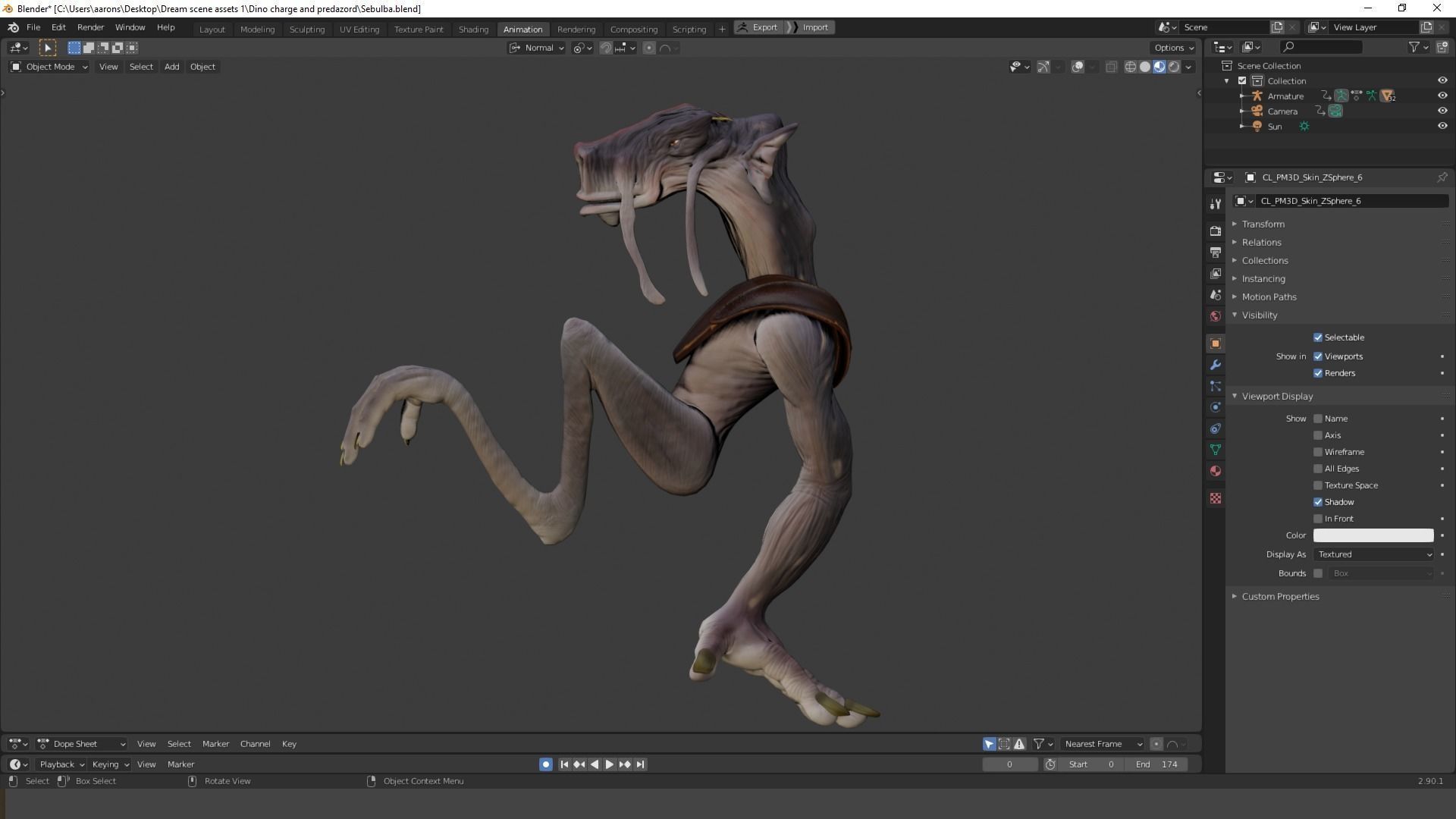Open the View Layer properties tab
The height and width of the screenshot is (819, 1456).
tap(1216, 274)
